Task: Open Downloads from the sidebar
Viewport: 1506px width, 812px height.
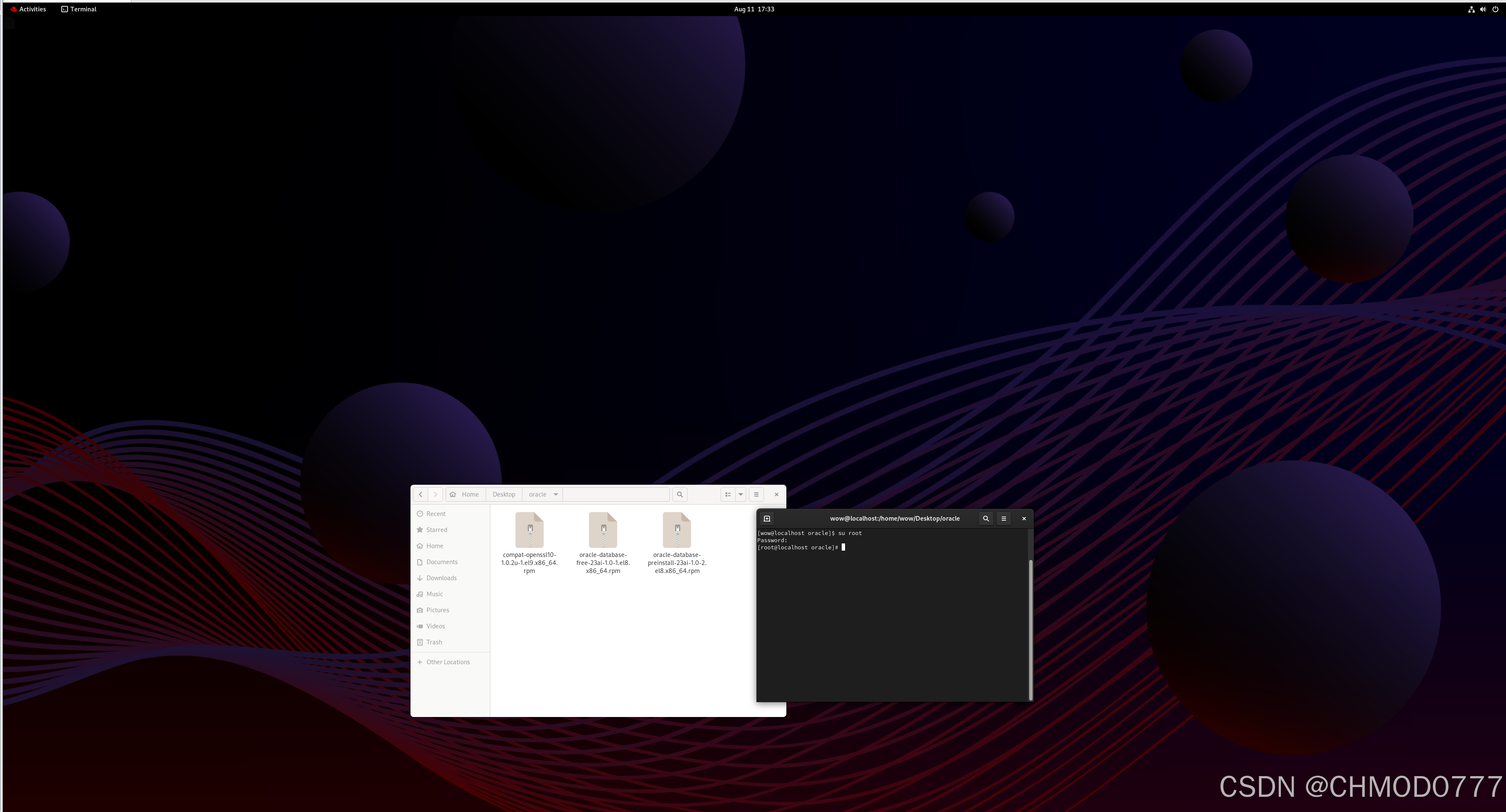Action: coord(441,578)
